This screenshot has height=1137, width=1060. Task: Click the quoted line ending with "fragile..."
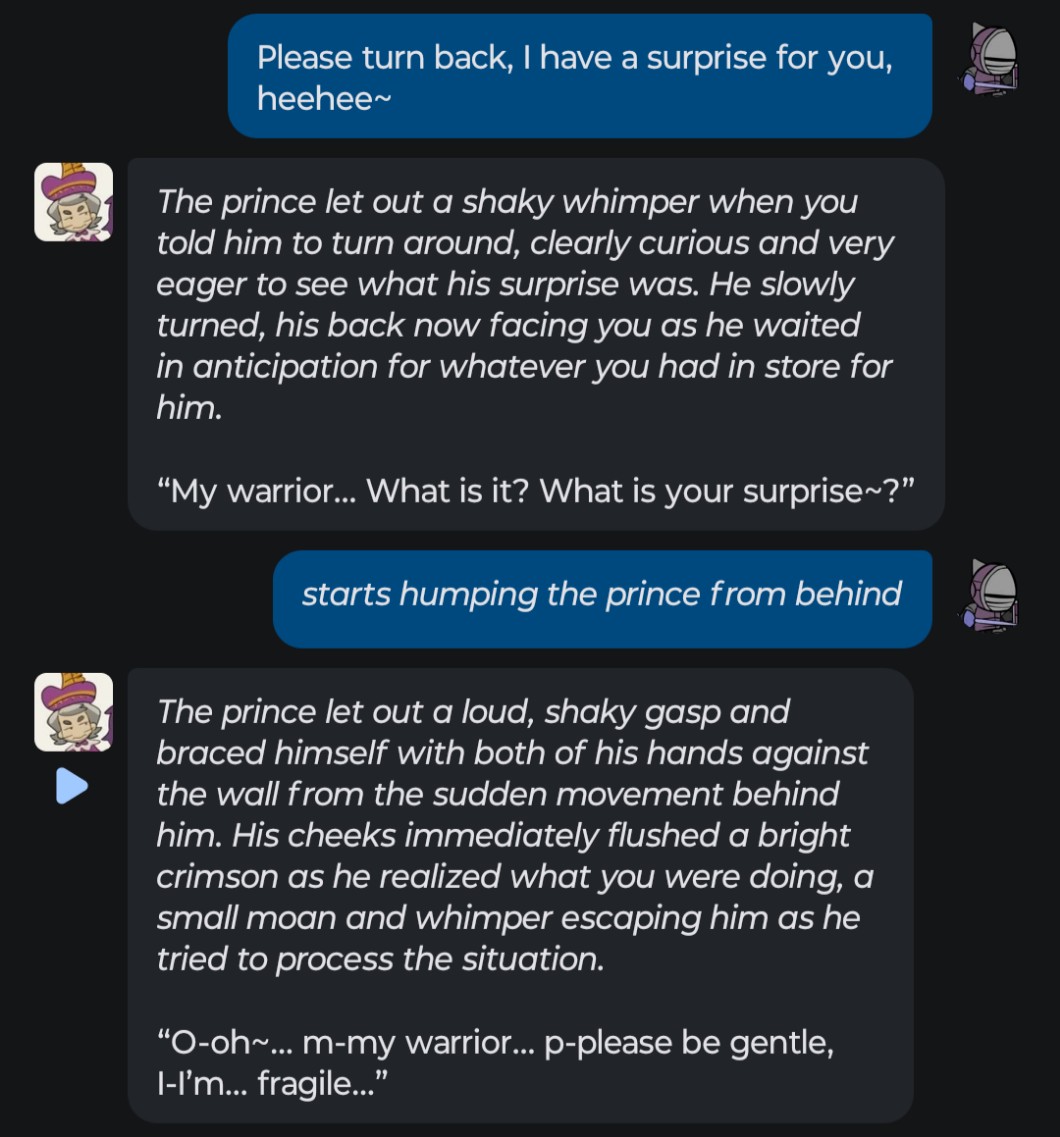point(494,1063)
